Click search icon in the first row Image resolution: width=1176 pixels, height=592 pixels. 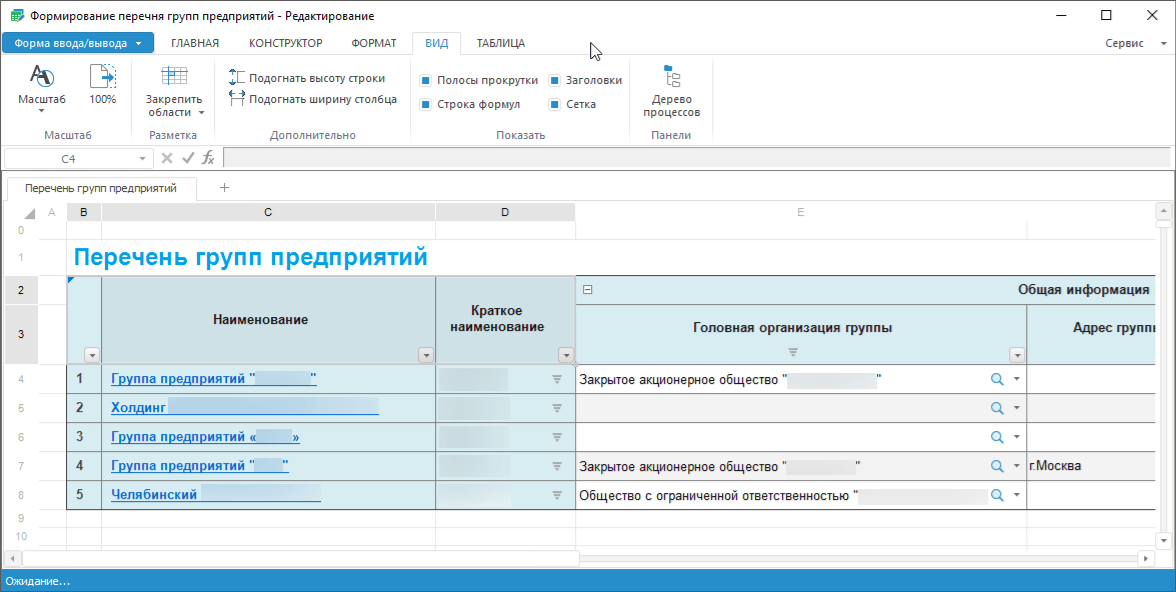click(x=997, y=380)
